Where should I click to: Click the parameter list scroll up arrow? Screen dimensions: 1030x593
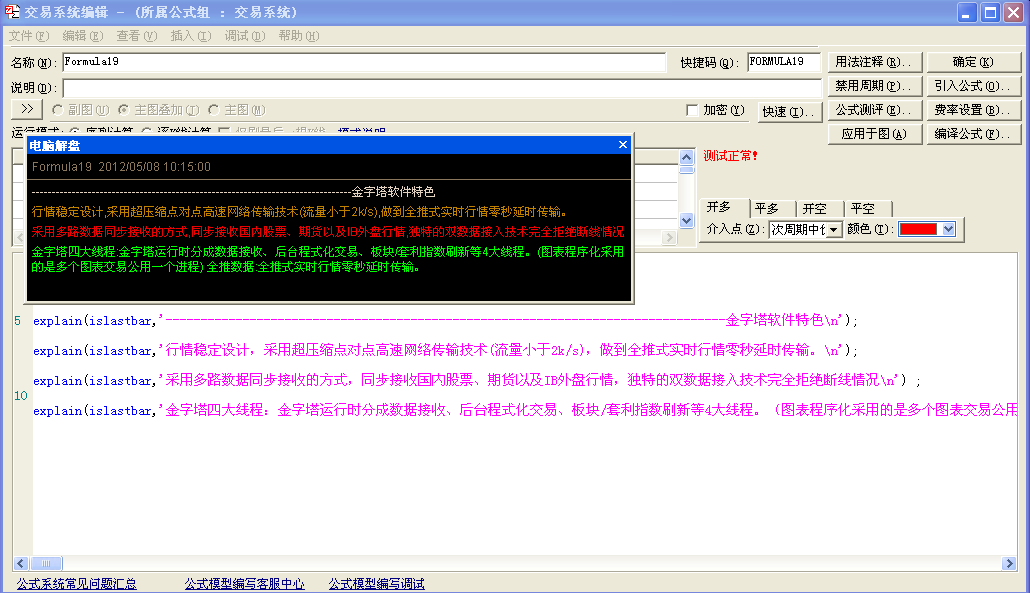tap(686, 157)
